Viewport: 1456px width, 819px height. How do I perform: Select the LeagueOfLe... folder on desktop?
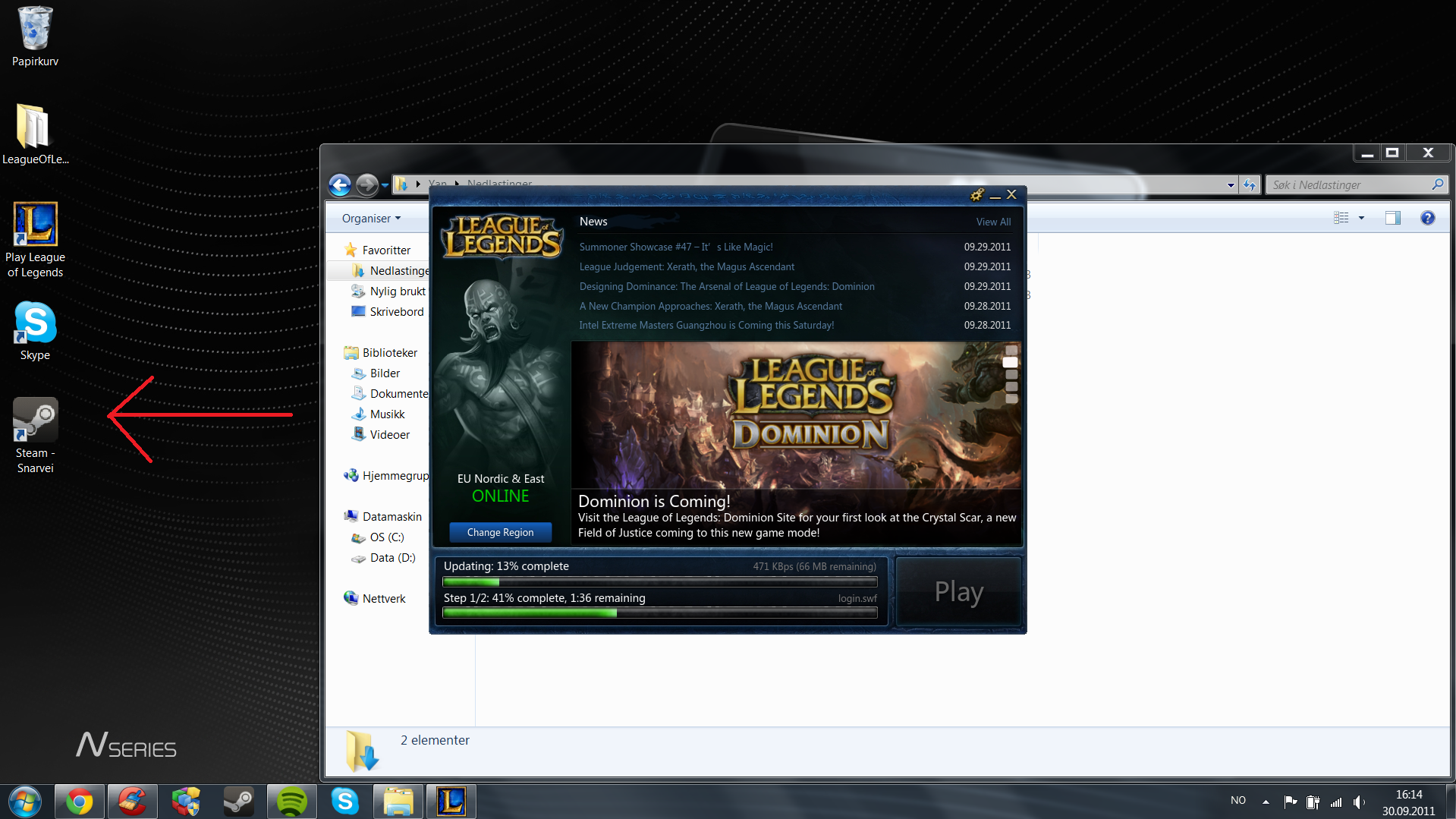[35, 134]
